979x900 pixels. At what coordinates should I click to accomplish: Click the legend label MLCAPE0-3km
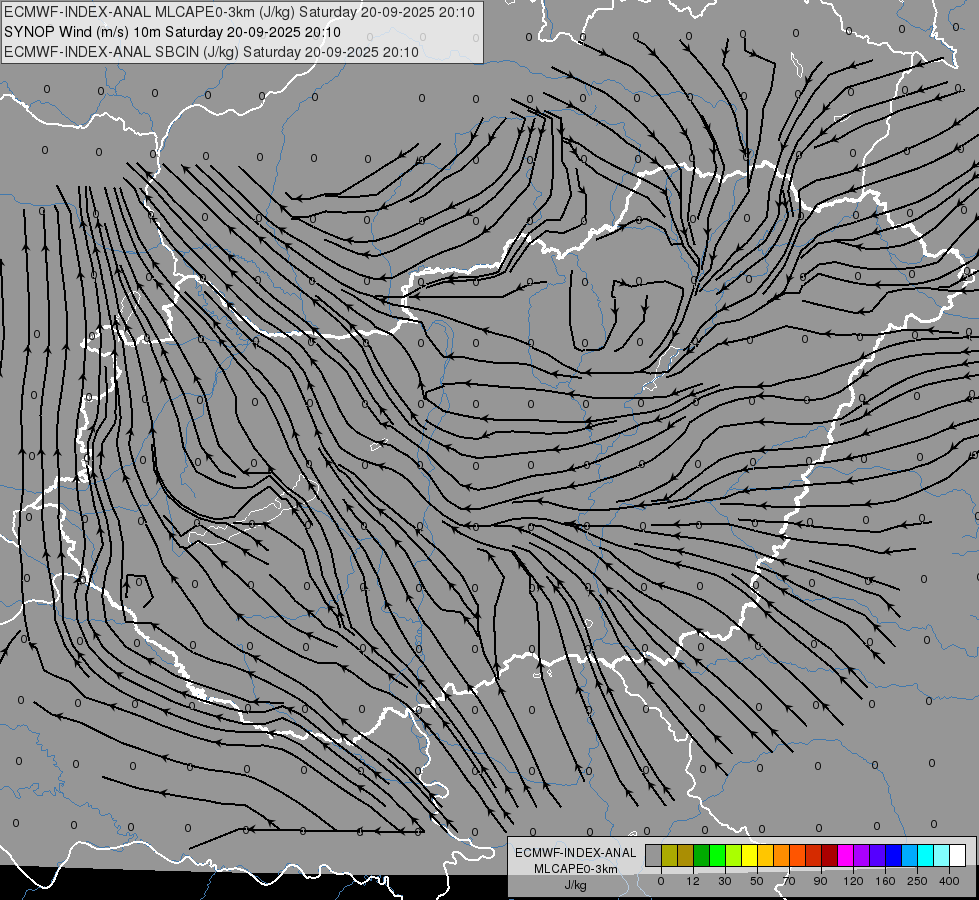pos(576,869)
